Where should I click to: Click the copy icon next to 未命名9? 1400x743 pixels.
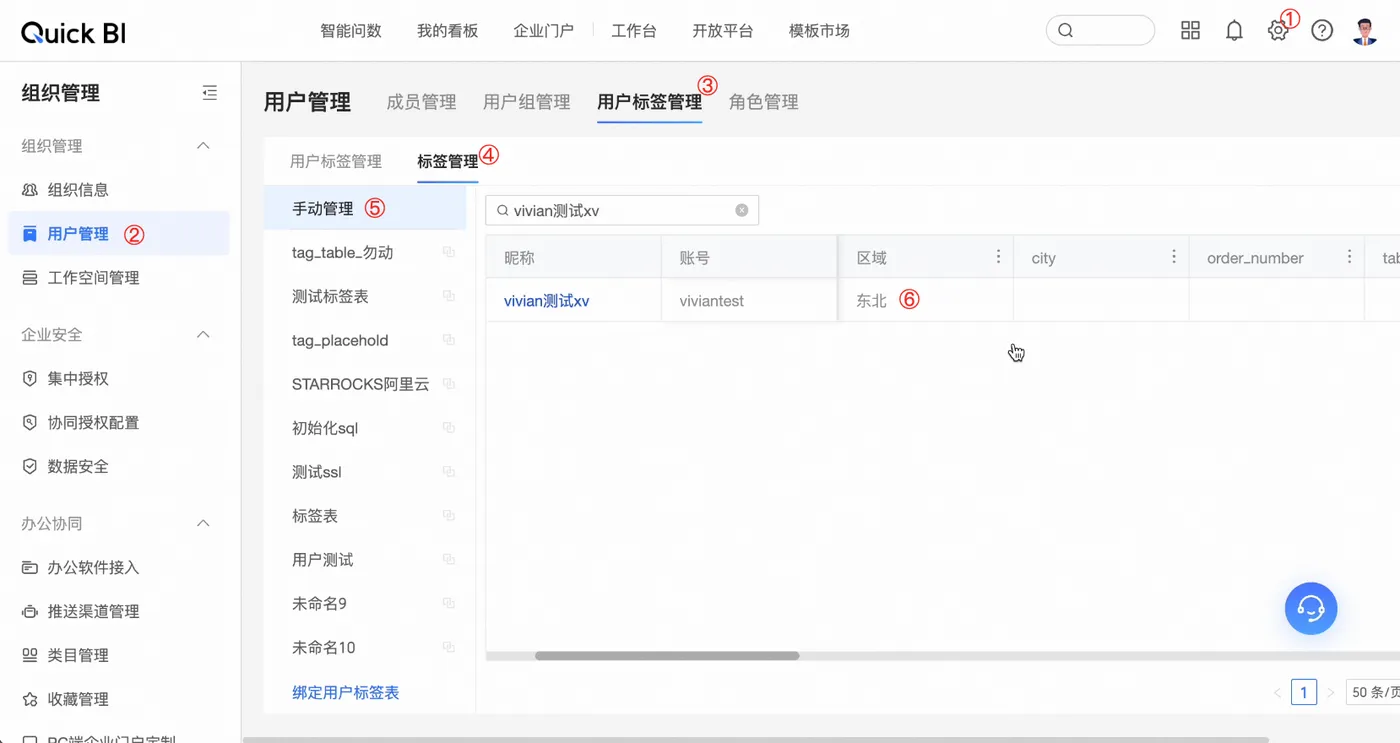pos(448,603)
